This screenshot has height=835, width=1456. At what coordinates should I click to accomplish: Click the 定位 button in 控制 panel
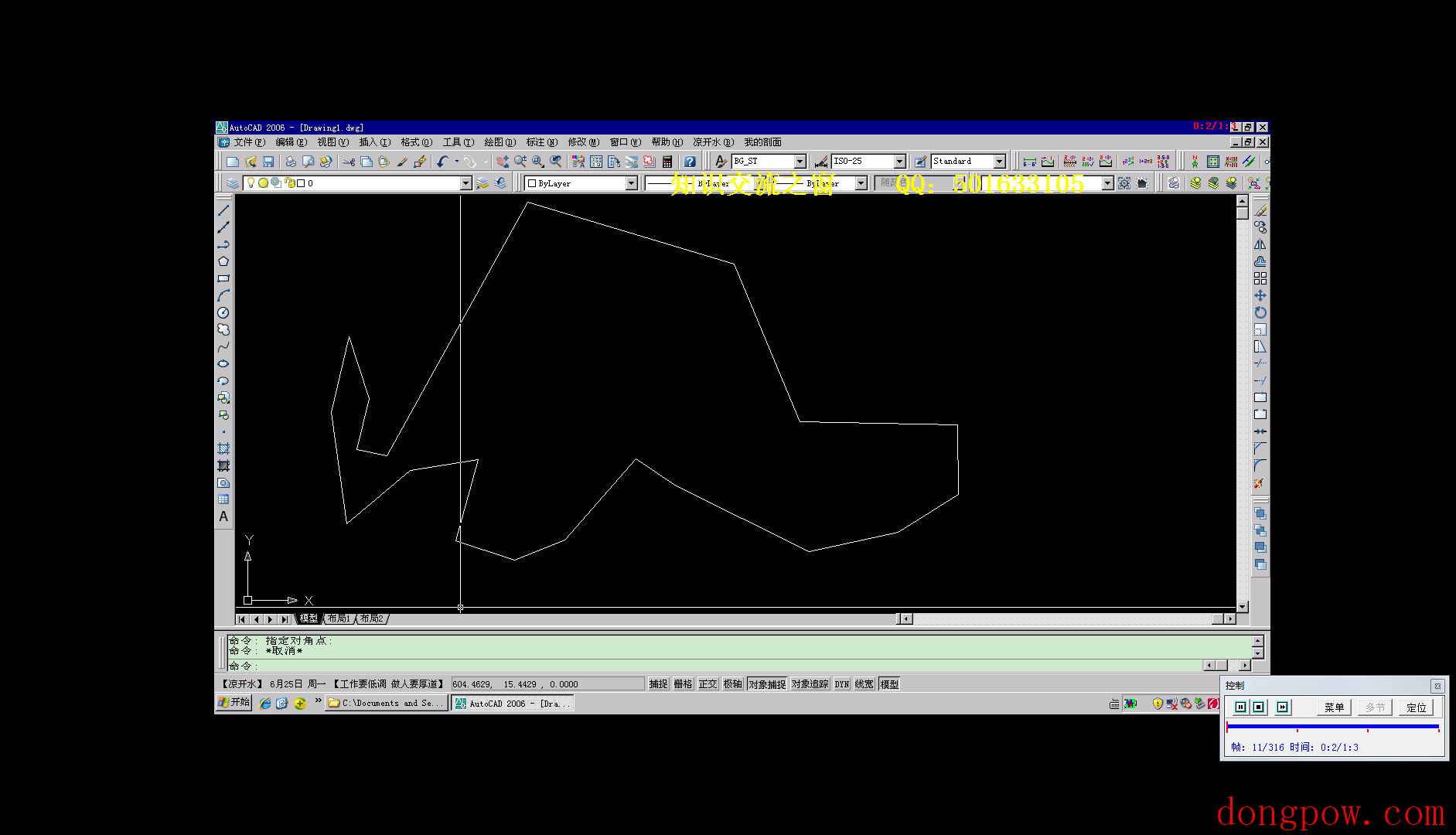click(x=1416, y=707)
